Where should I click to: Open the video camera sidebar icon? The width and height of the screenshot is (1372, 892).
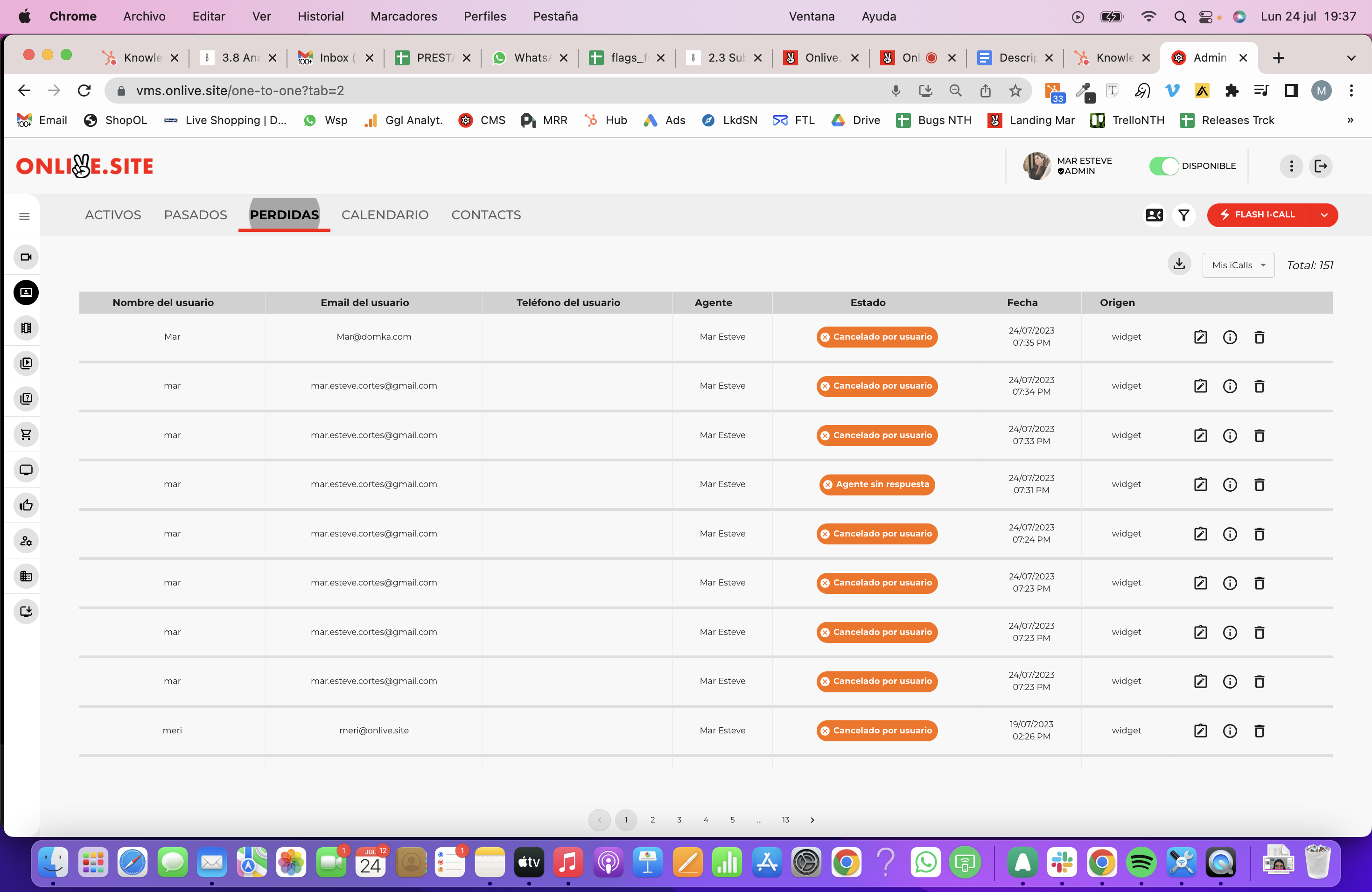pos(26,257)
